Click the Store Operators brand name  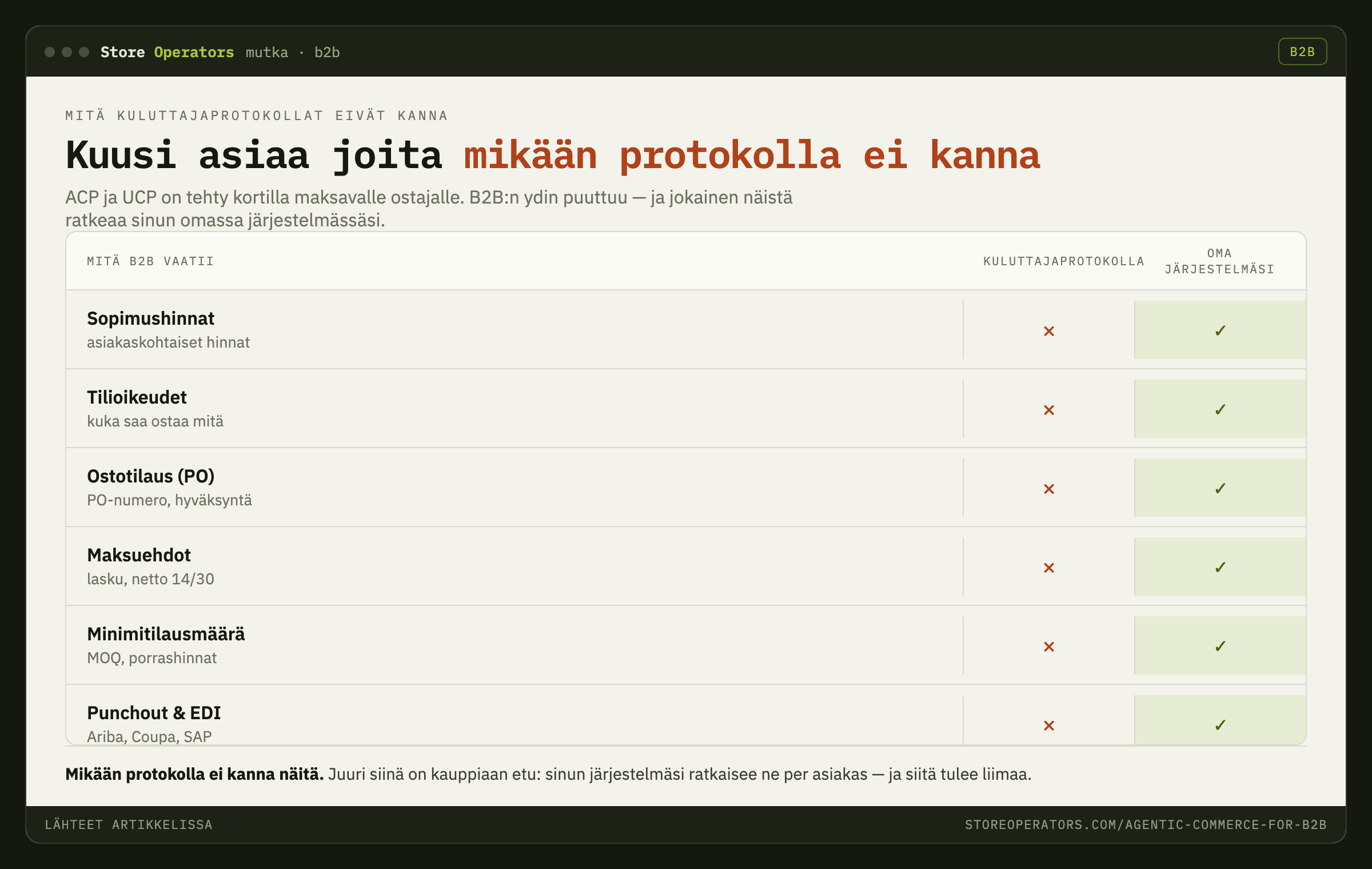click(x=167, y=52)
